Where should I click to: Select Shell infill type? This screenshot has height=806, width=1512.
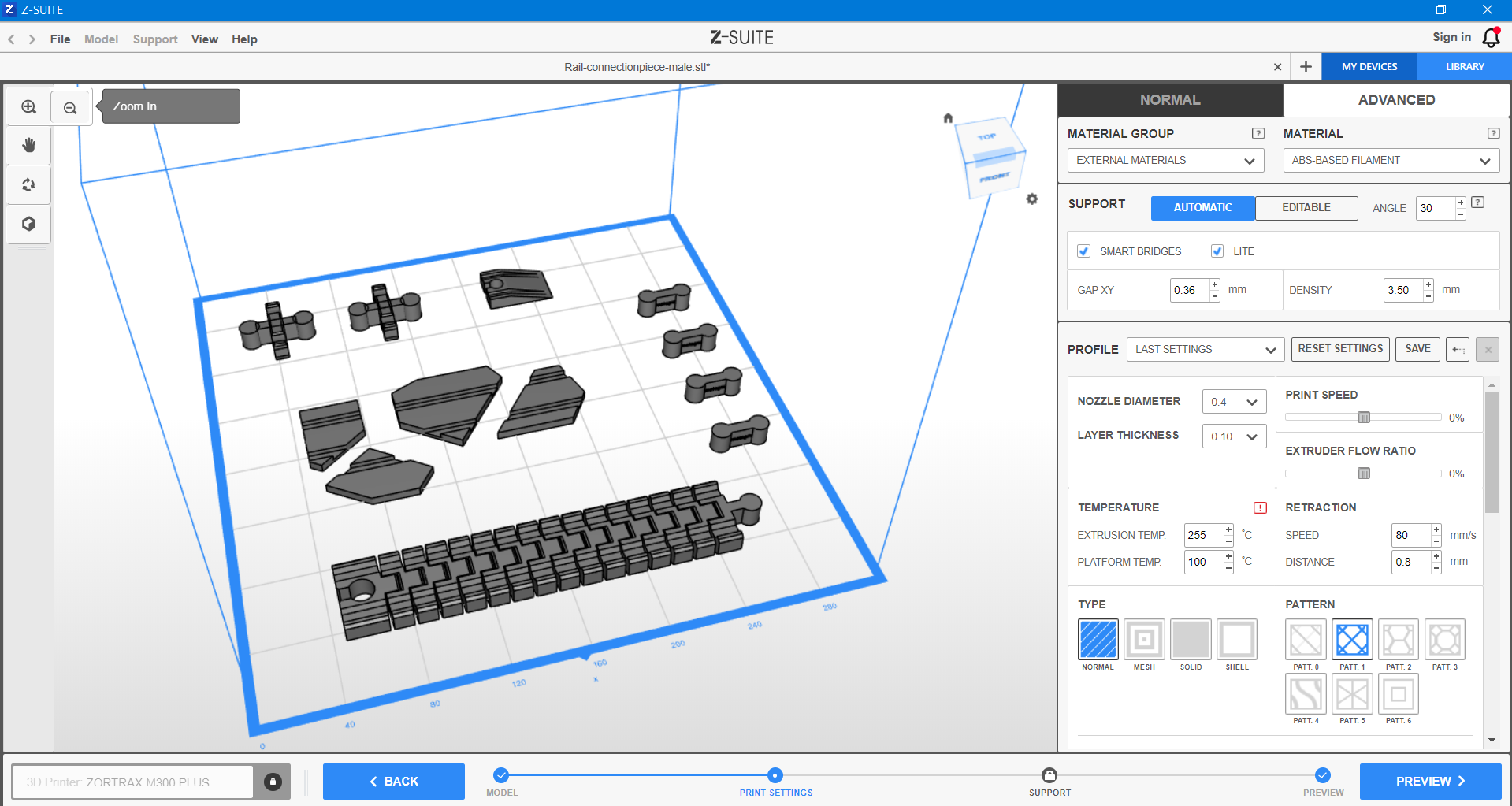[x=1237, y=640]
